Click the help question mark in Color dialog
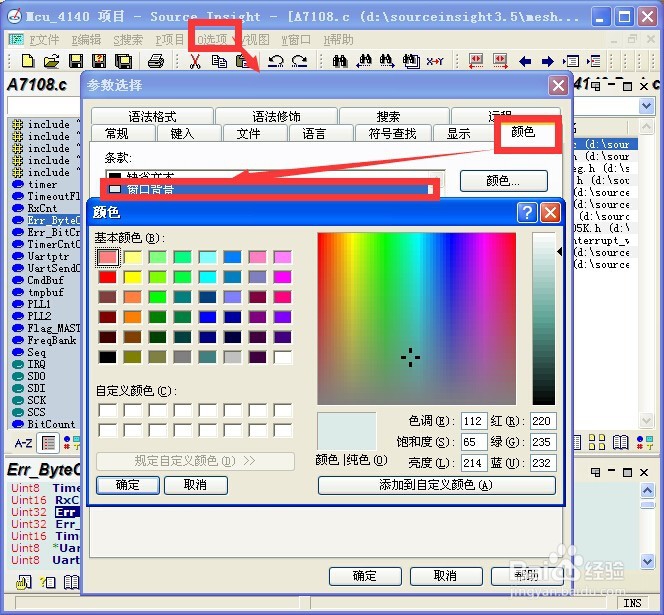Screen dimensions: 664x615 (527, 212)
